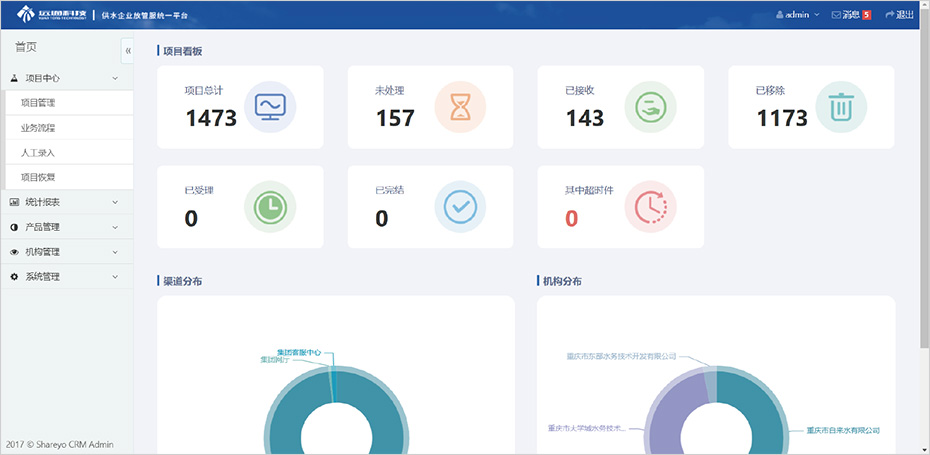Screen dimensions: 930x455
Task: Click the 已受理 count 0
Action: [191, 218]
